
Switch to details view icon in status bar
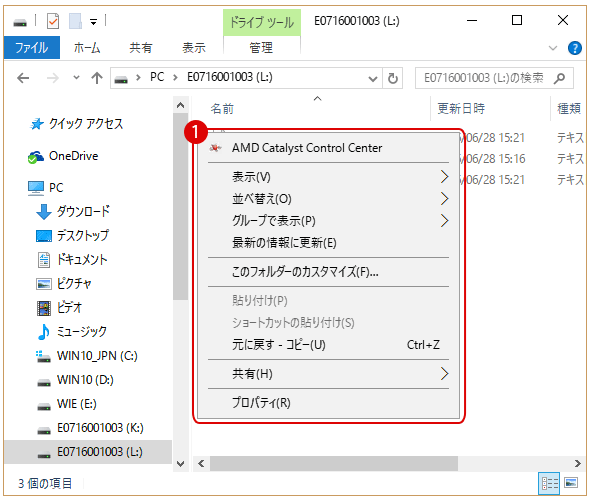click(x=549, y=483)
